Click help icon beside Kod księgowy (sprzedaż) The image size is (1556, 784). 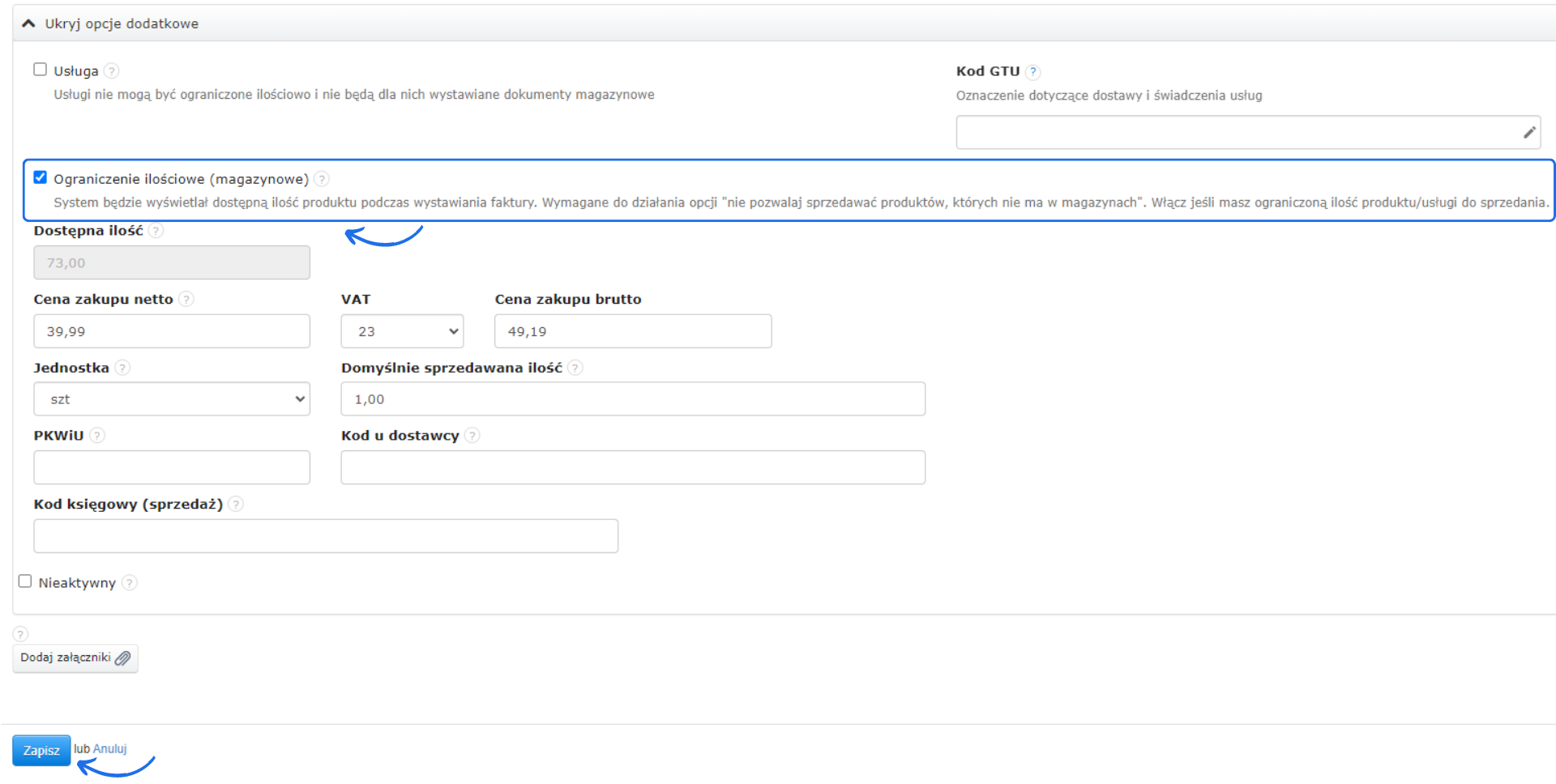pyautogui.click(x=236, y=505)
